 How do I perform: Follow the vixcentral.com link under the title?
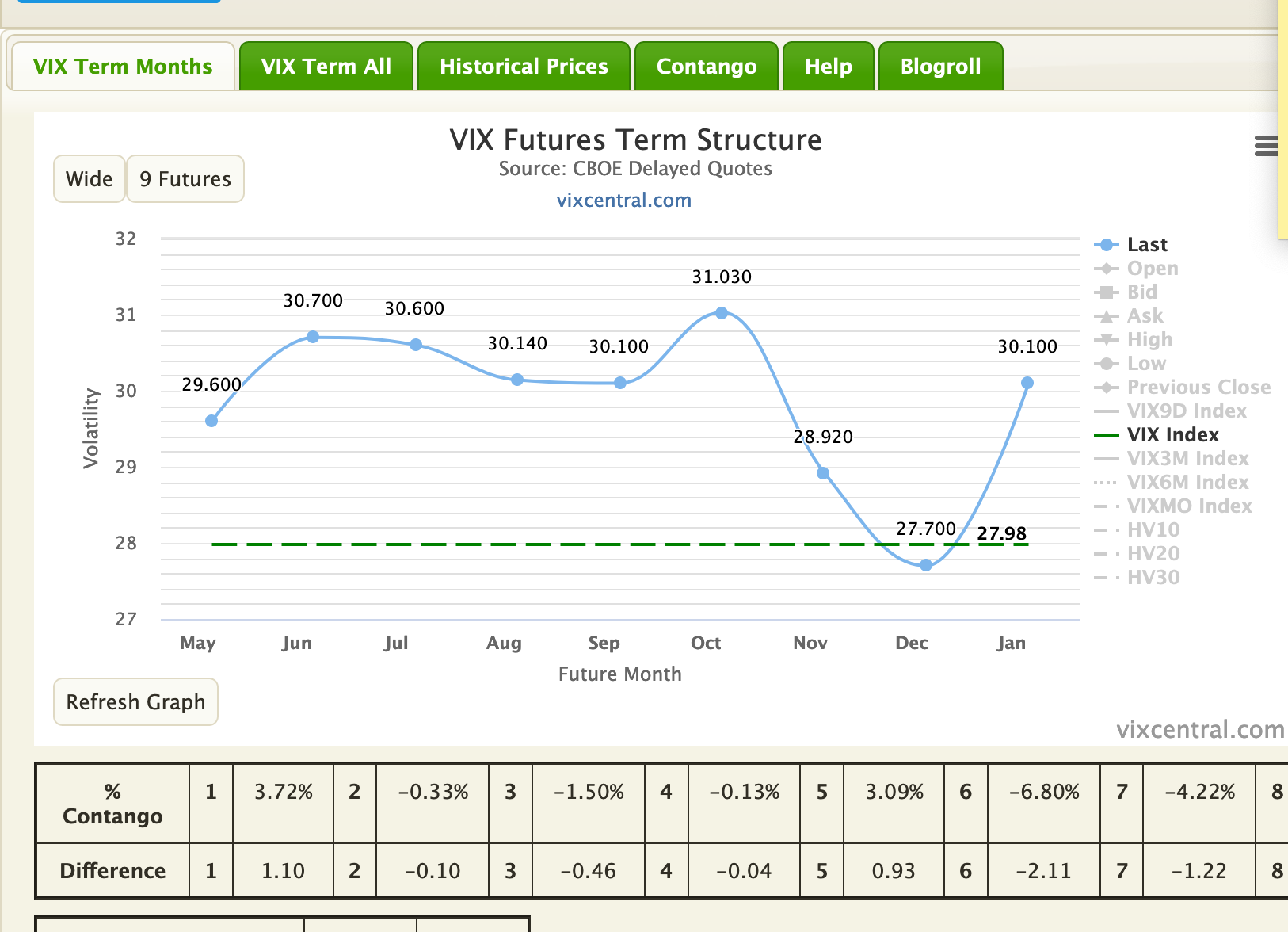(x=624, y=201)
